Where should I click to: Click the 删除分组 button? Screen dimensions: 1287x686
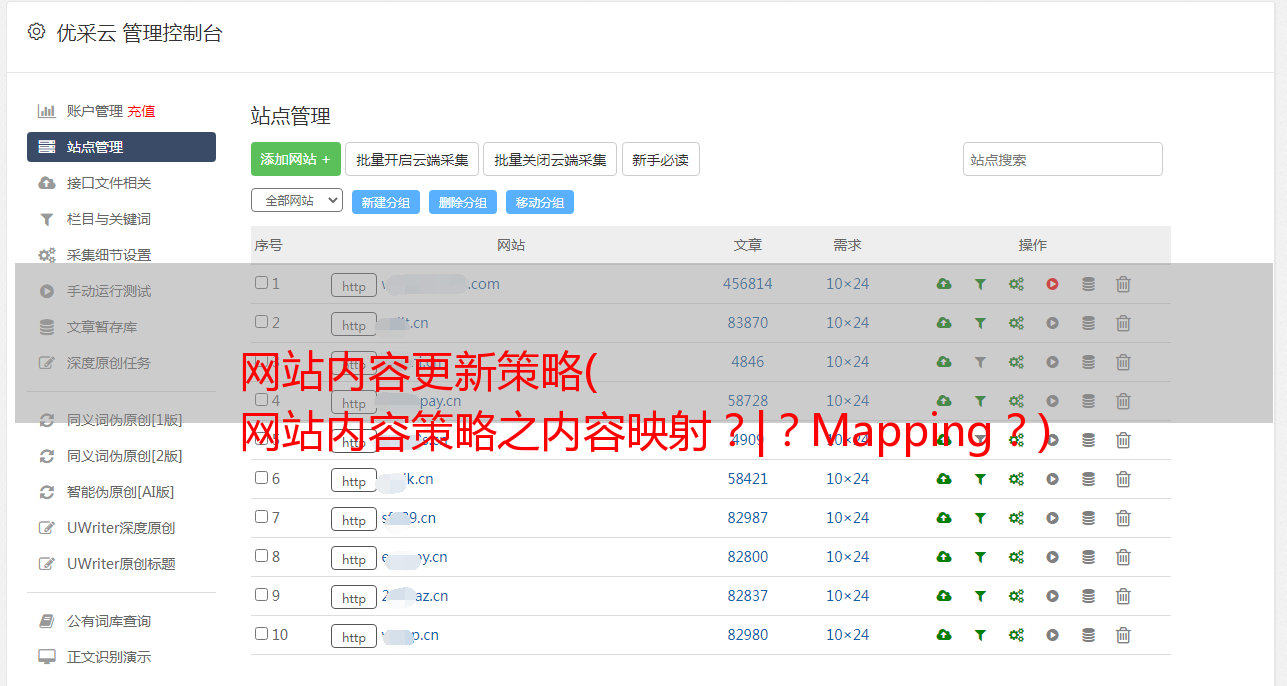coord(463,202)
